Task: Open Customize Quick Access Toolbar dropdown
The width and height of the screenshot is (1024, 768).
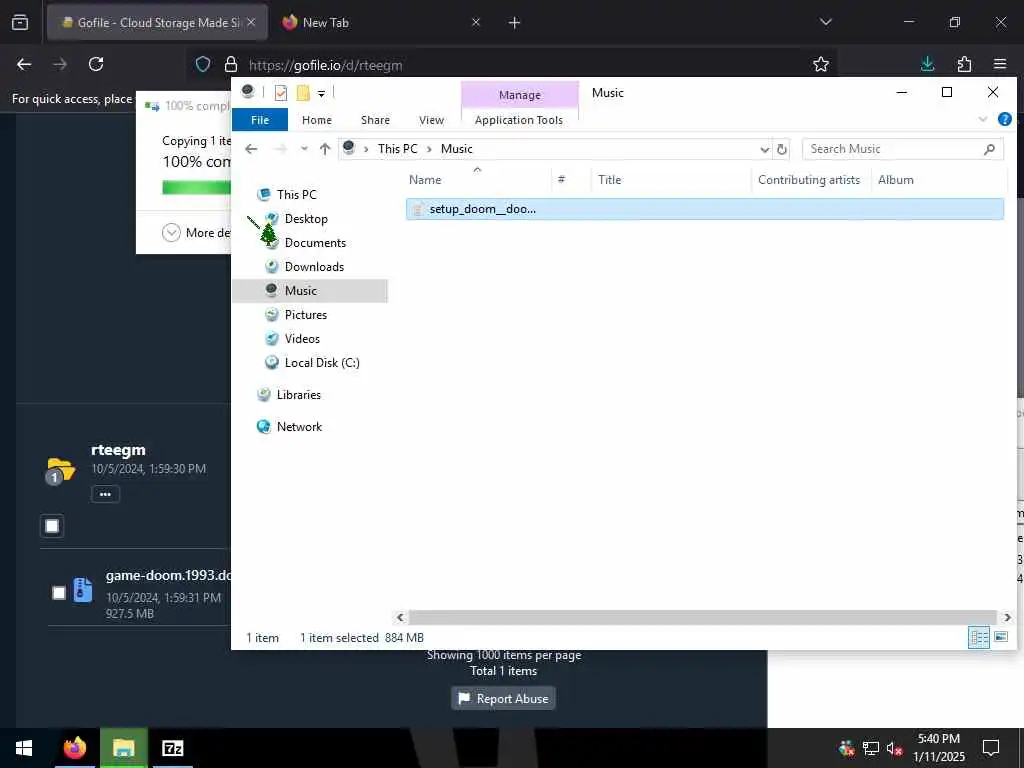Action: click(x=321, y=93)
